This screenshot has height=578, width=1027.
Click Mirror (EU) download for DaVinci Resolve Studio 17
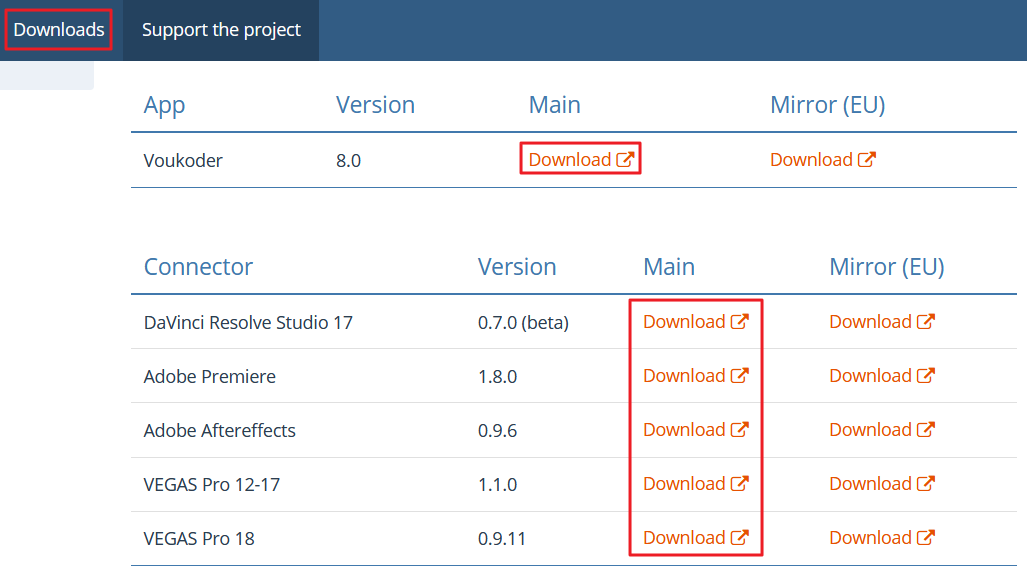point(882,322)
